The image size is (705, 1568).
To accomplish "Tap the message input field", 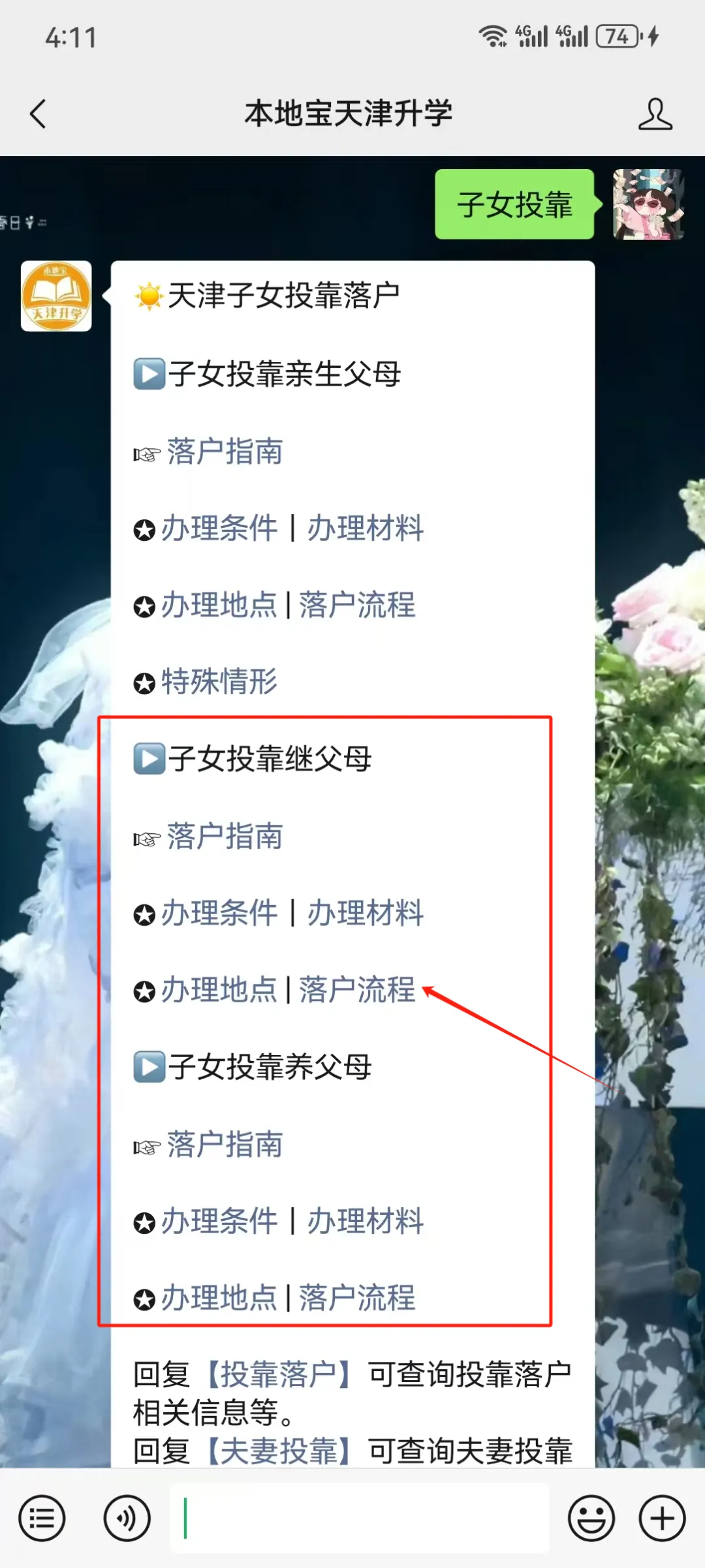I will point(359,1518).
